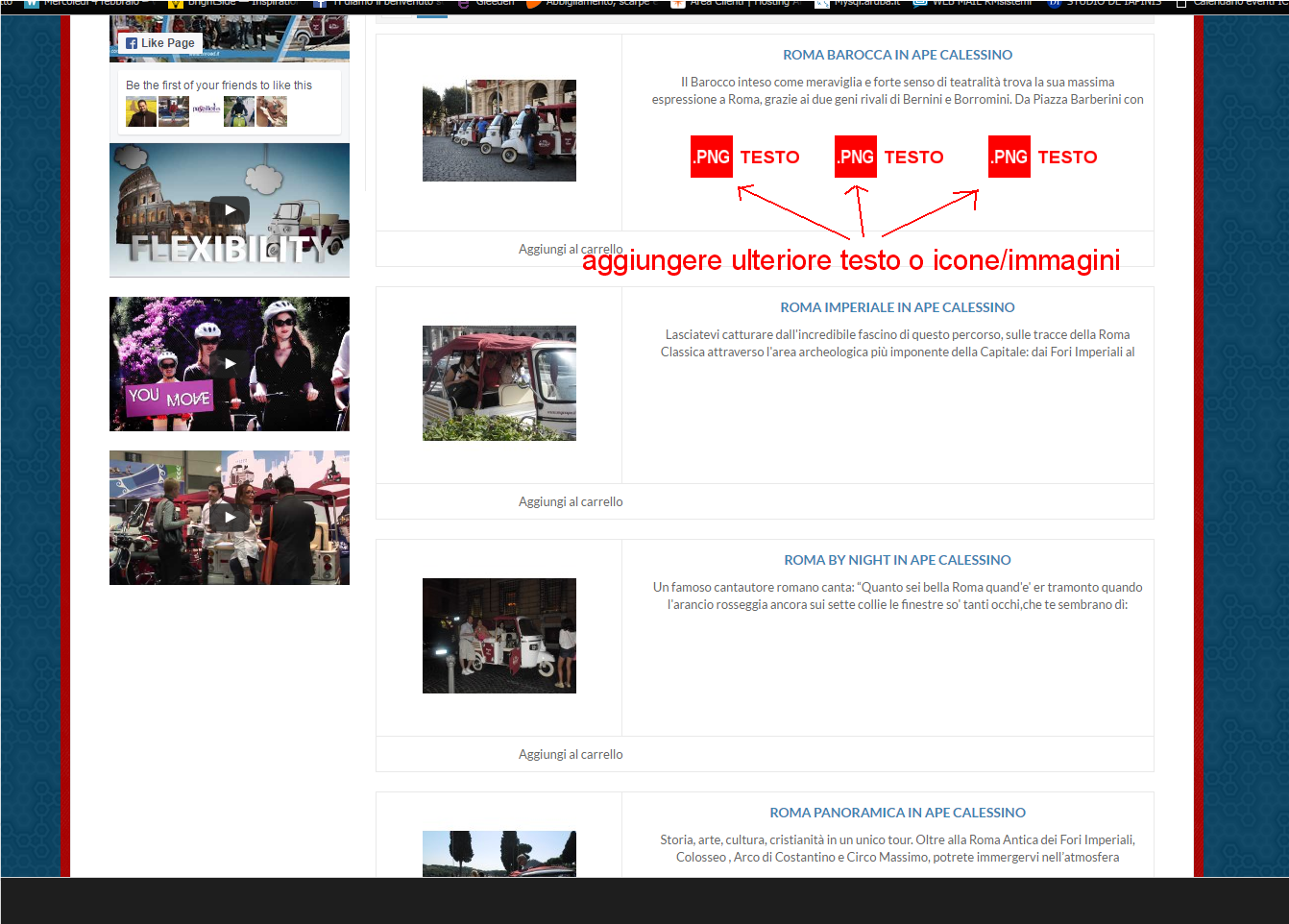Open Roma Panoramica in Ape Calessino tour

click(897, 813)
